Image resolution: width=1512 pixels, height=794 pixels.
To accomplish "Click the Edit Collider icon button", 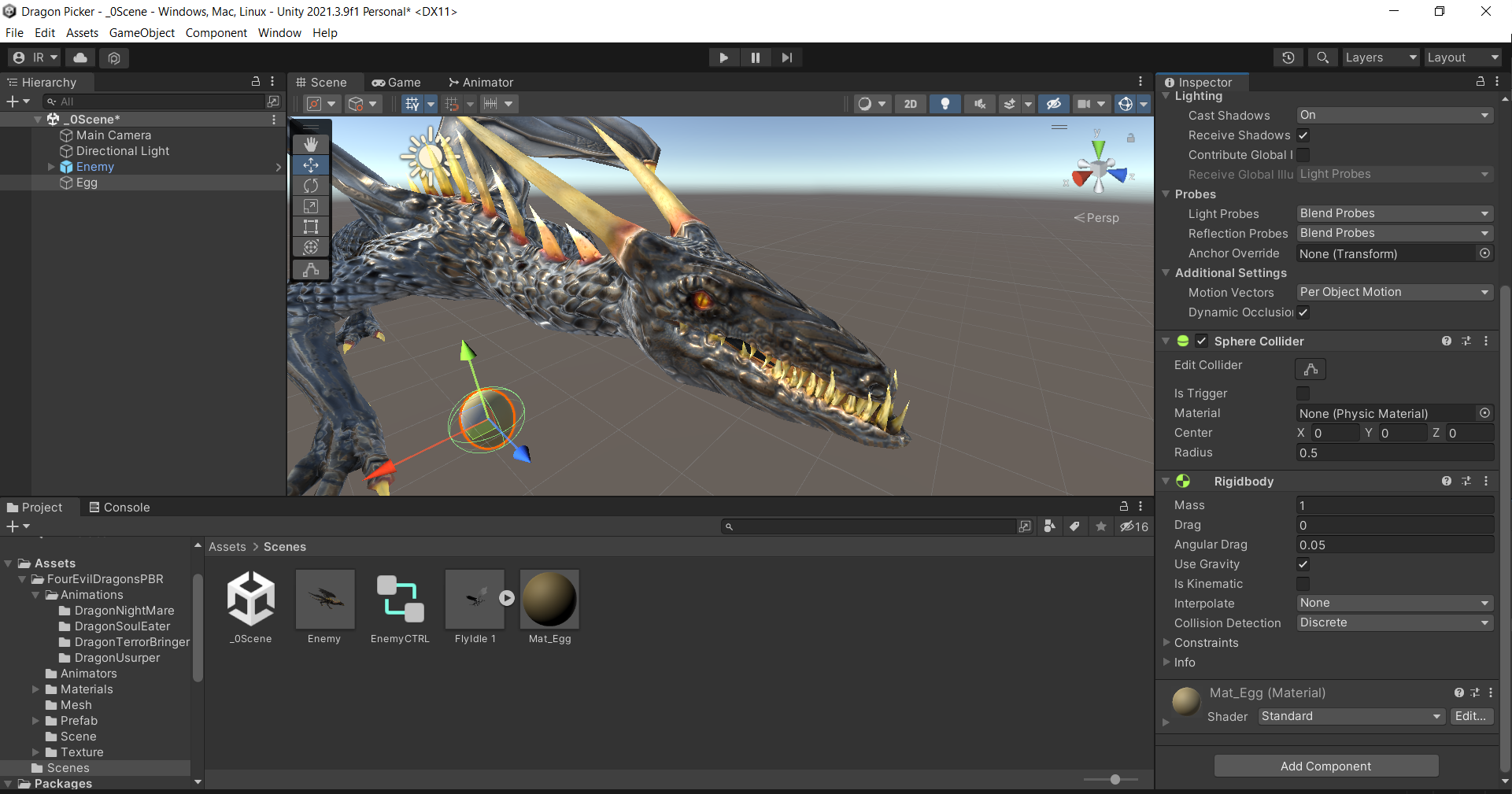I will click(x=1311, y=369).
